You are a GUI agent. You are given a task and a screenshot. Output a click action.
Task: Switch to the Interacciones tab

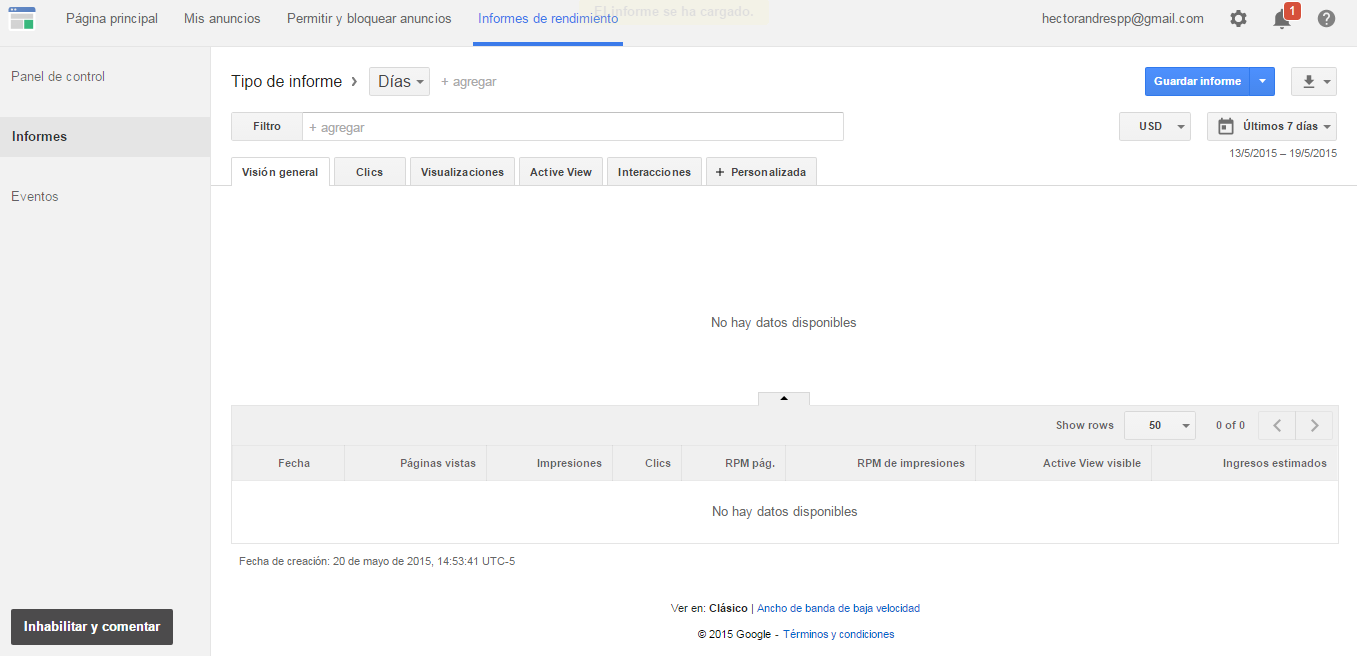(x=654, y=172)
